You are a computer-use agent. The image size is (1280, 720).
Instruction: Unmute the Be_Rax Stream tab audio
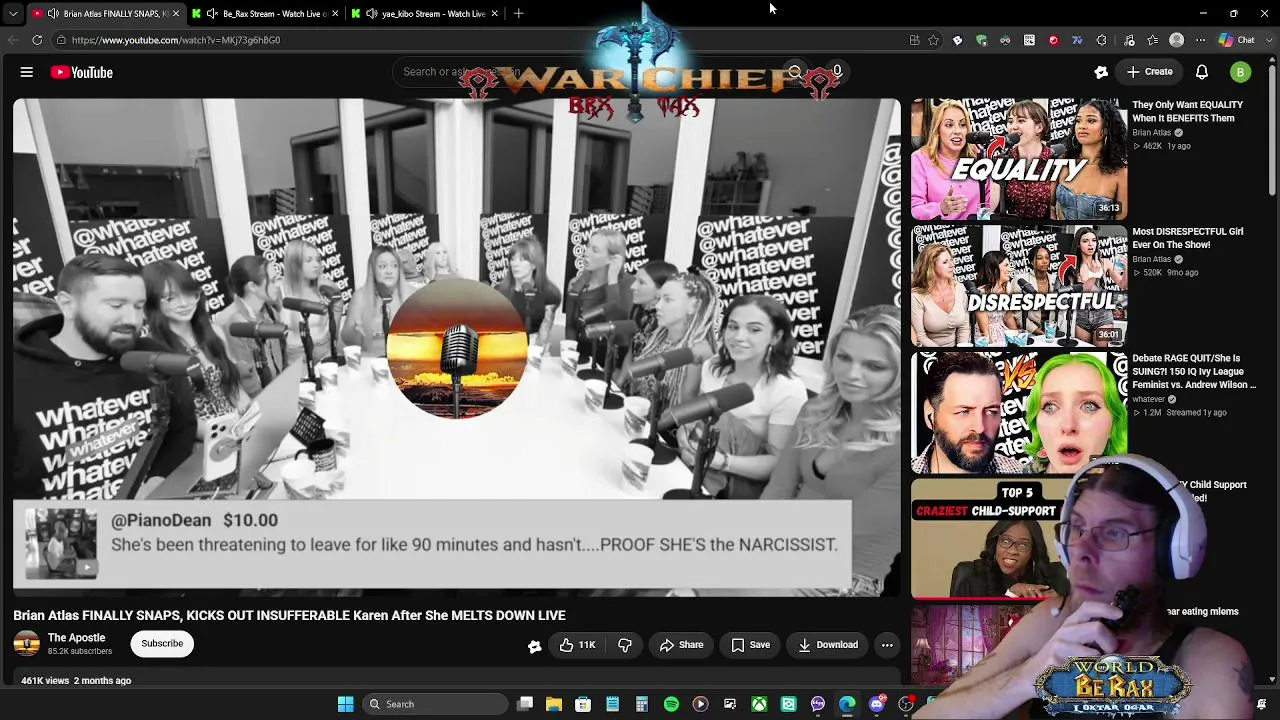pyautogui.click(x=212, y=14)
